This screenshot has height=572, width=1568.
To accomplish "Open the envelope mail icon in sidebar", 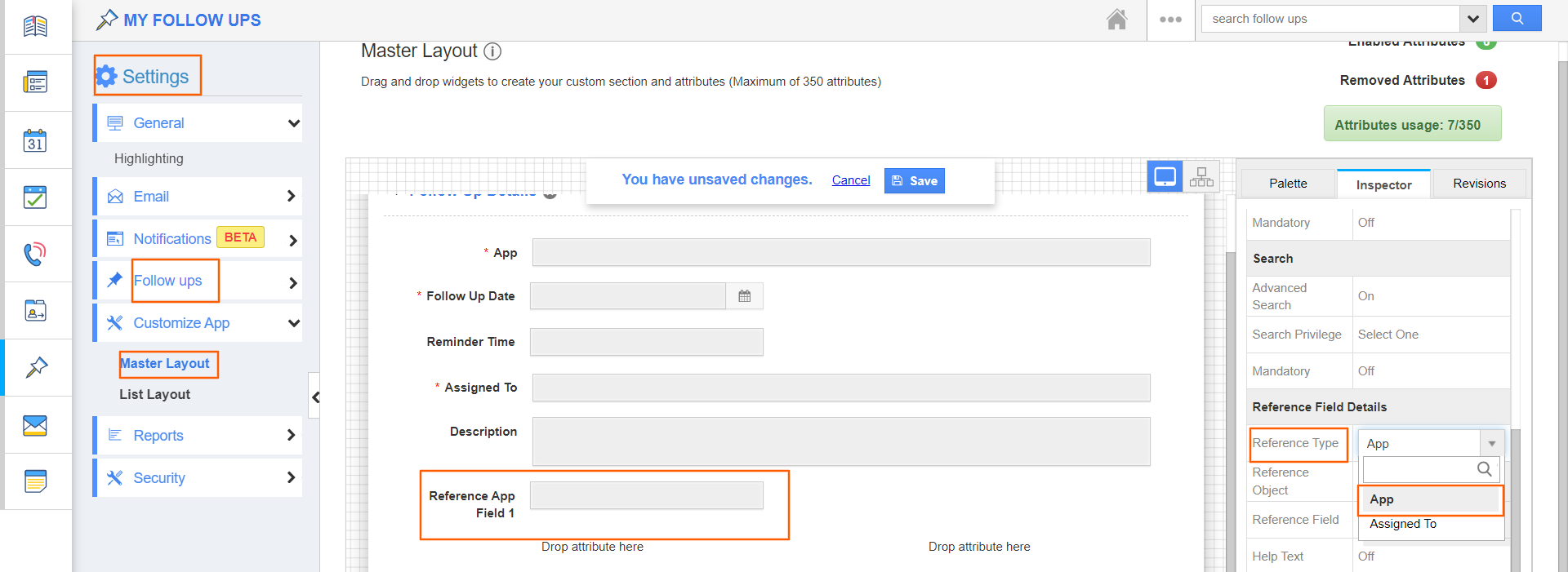I will click(35, 425).
